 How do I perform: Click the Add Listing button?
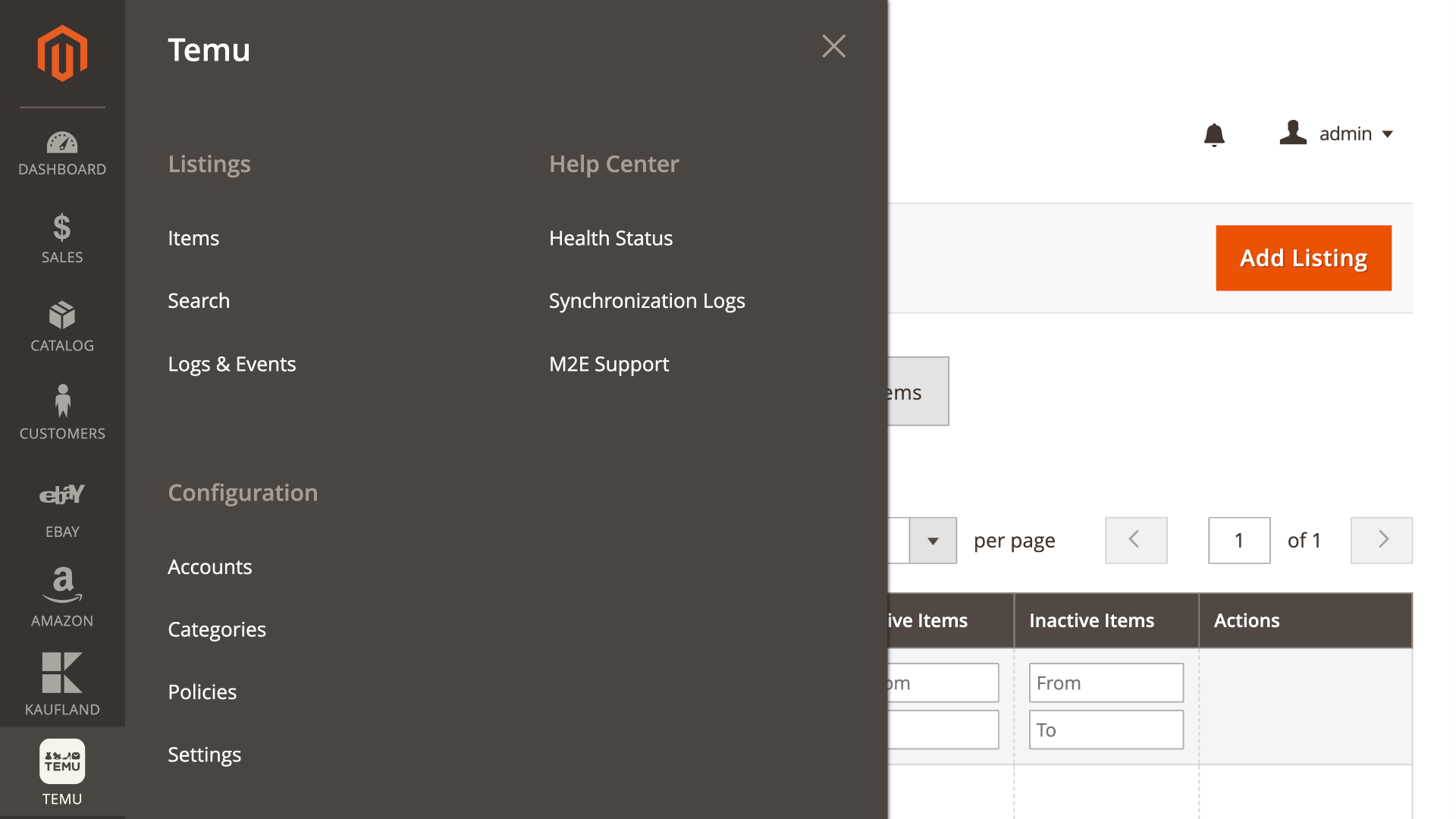point(1304,258)
